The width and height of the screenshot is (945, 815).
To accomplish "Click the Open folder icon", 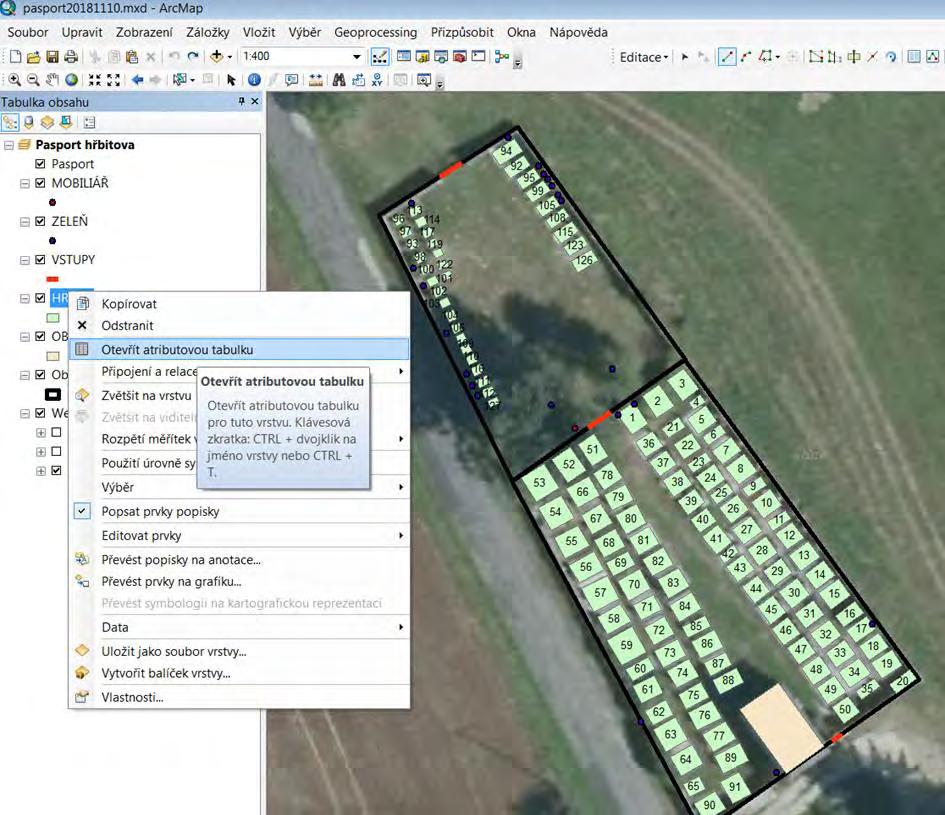I will pos(34,57).
